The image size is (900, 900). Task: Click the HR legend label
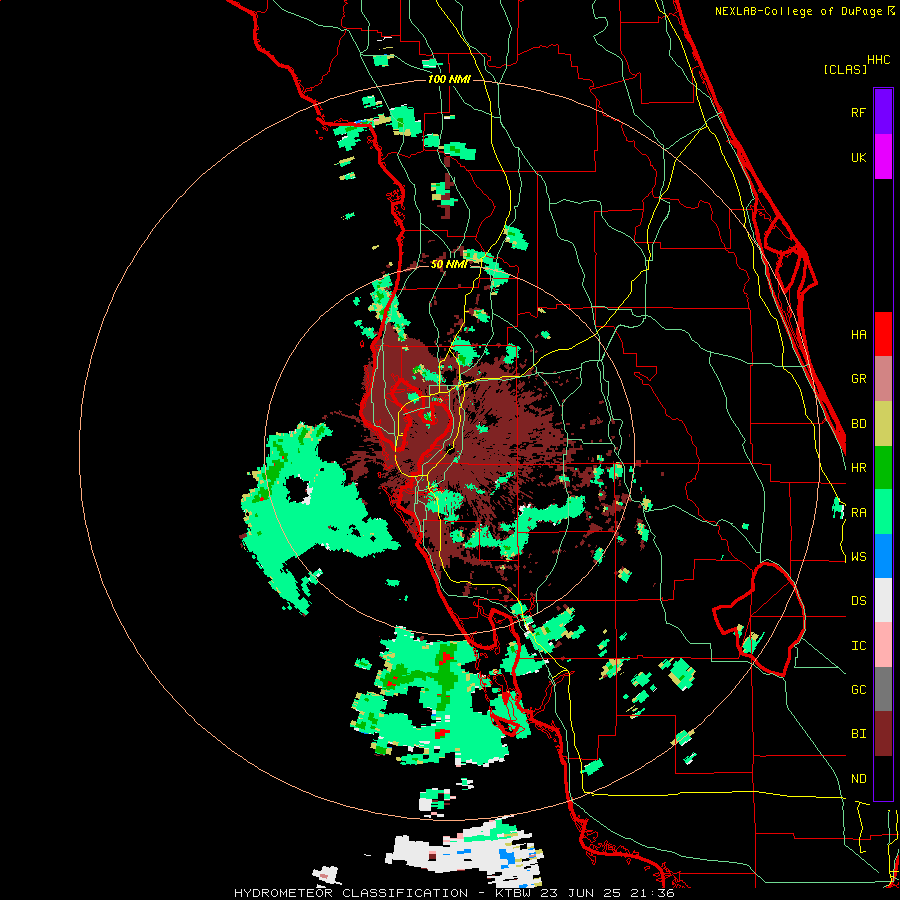[x=858, y=468]
